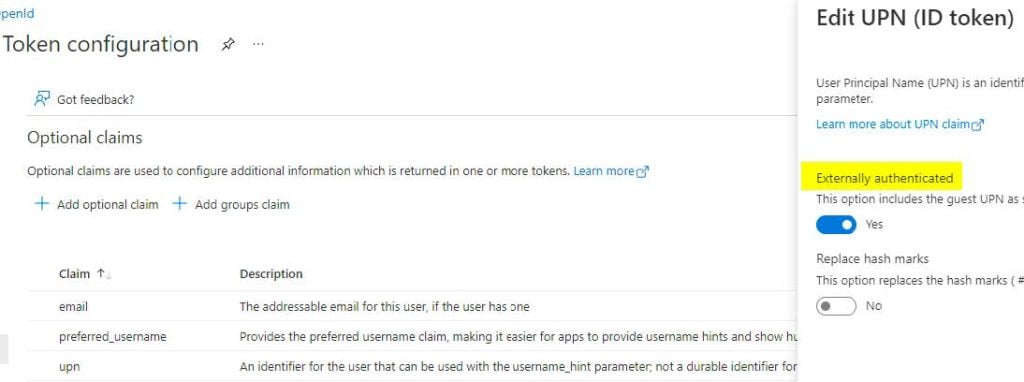Viewport: 1024px width, 382px height.
Task: Click Add groups claim button
Action: tap(231, 204)
